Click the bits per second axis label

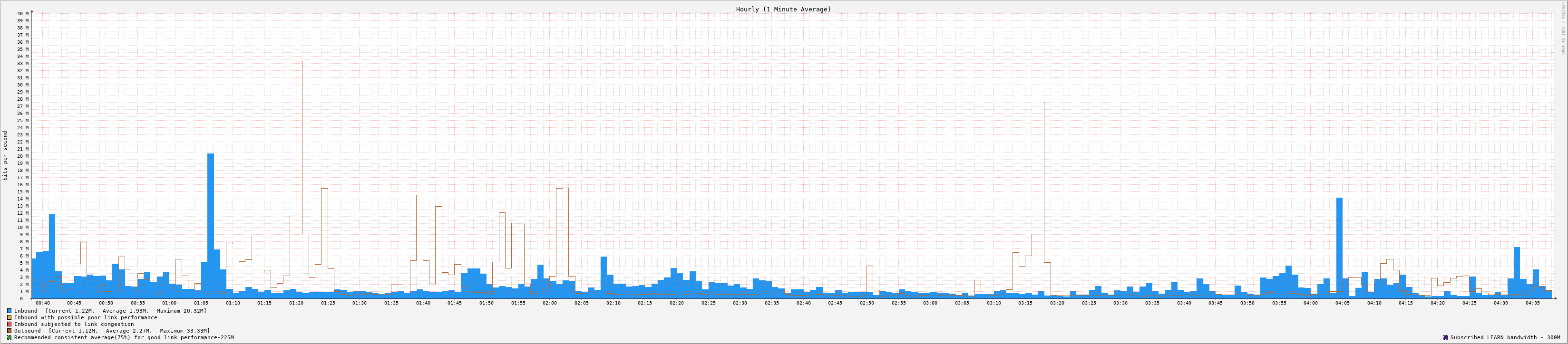(x=6, y=155)
